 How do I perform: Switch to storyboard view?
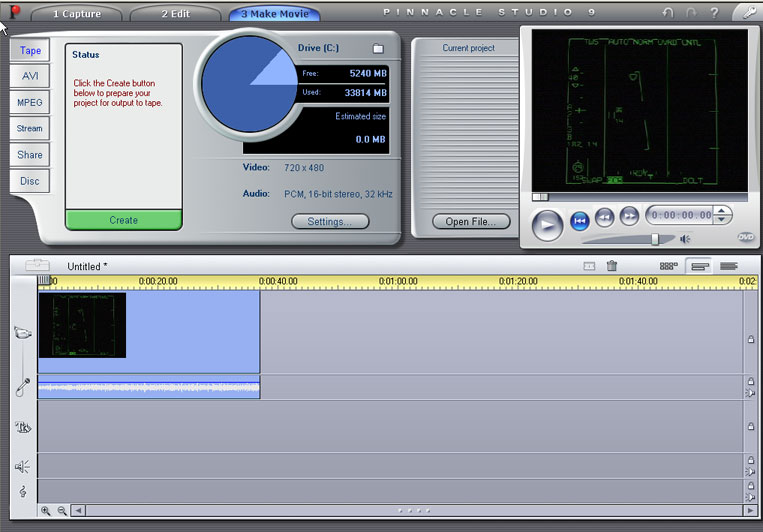click(669, 266)
